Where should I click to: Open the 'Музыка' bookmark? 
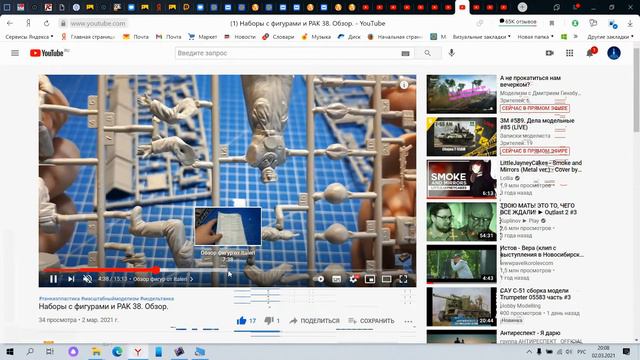316,37
